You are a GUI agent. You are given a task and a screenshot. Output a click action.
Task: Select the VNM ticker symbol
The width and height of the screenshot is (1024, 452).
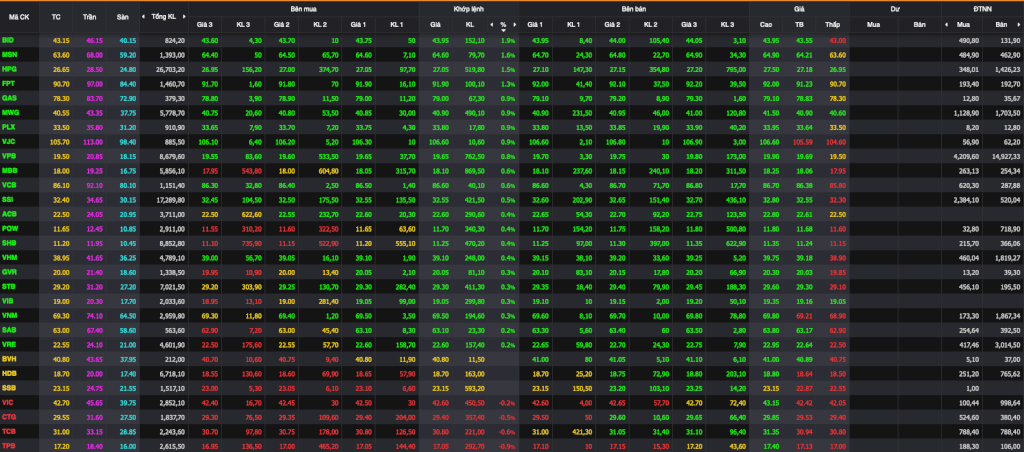click(9, 315)
